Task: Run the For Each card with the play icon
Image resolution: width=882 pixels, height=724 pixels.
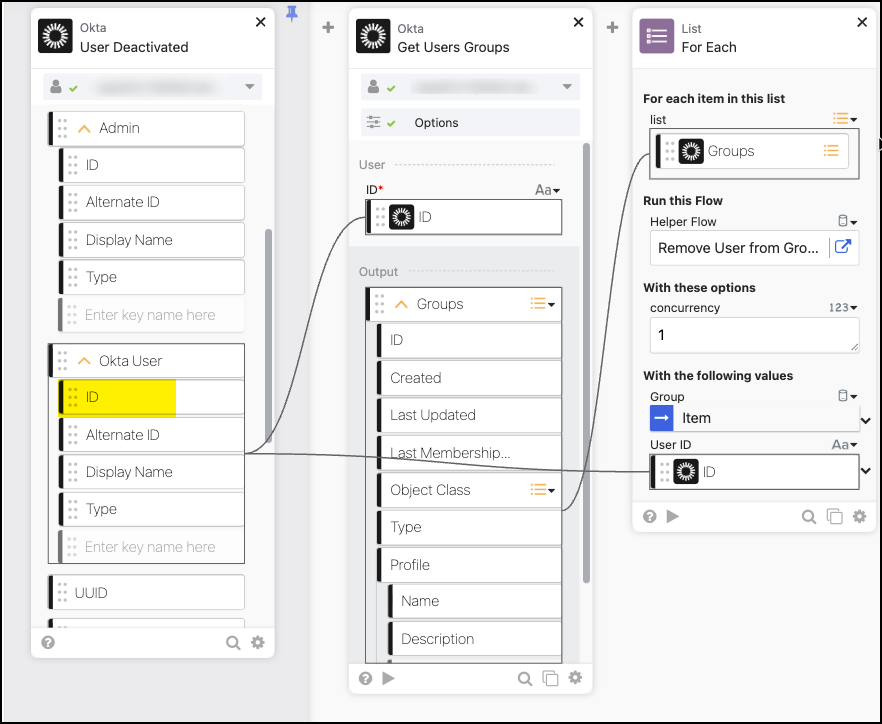Action: 672,516
